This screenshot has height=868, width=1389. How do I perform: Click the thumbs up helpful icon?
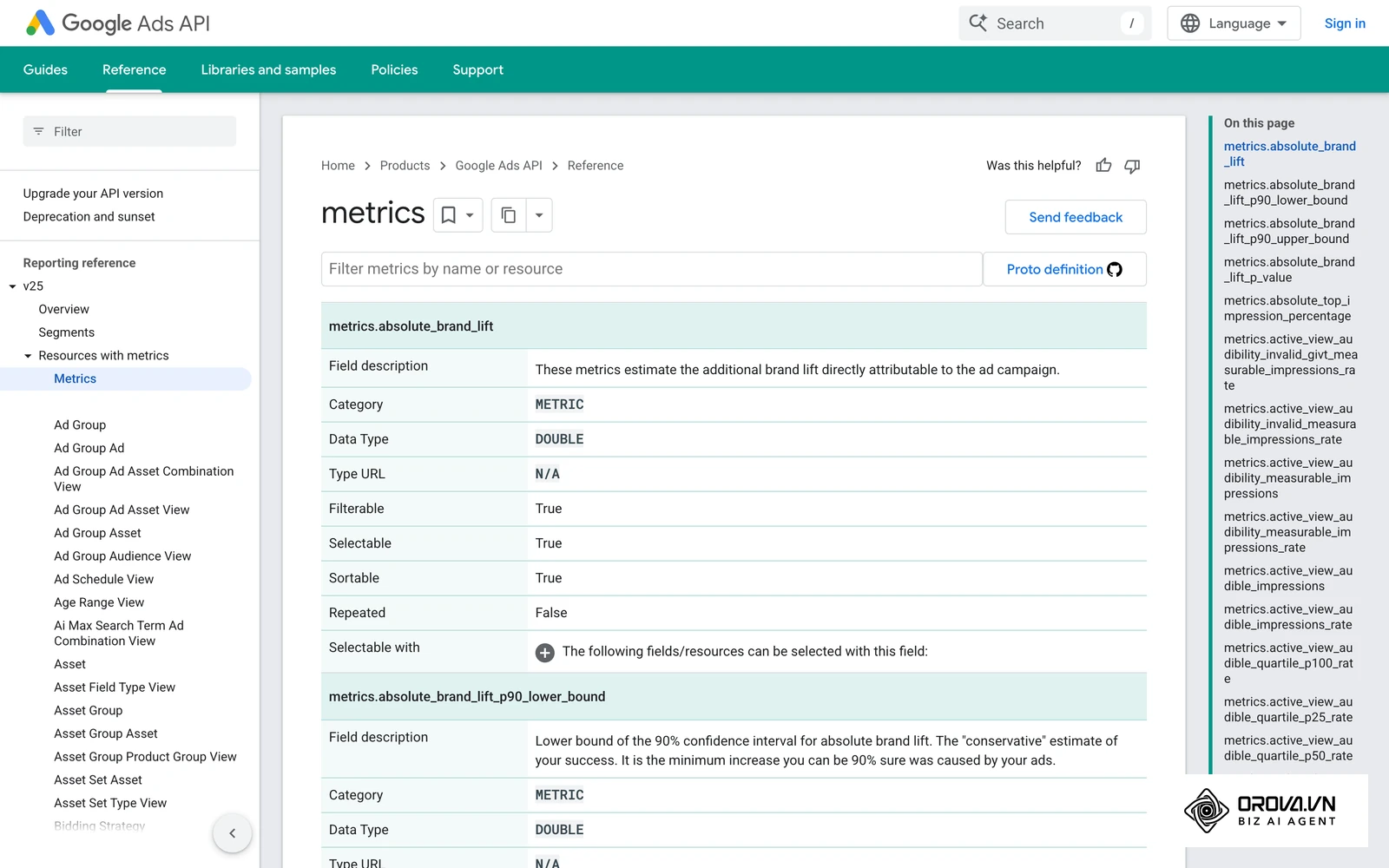1103,165
